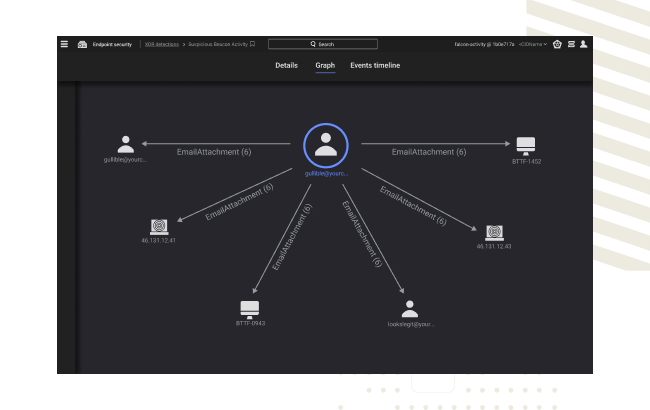
Task: Select the Graph tab
Action: pyautogui.click(x=325, y=66)
